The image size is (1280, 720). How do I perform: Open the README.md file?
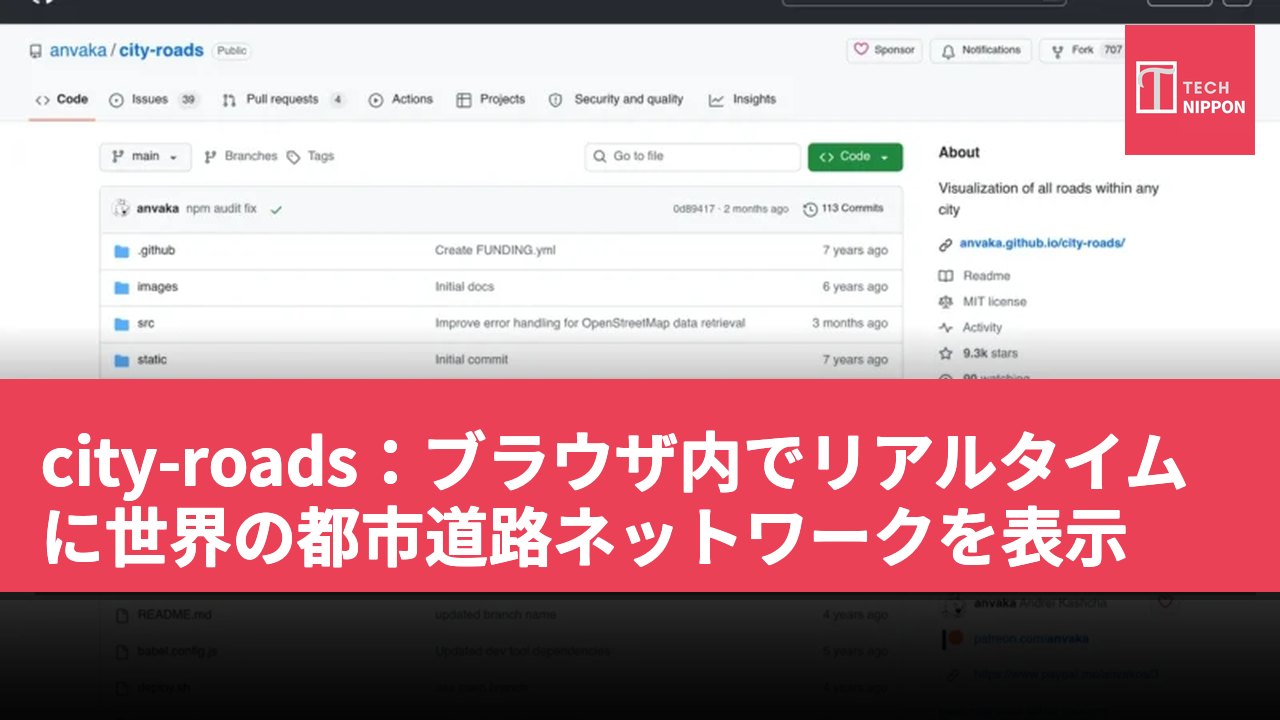[174, 615]
